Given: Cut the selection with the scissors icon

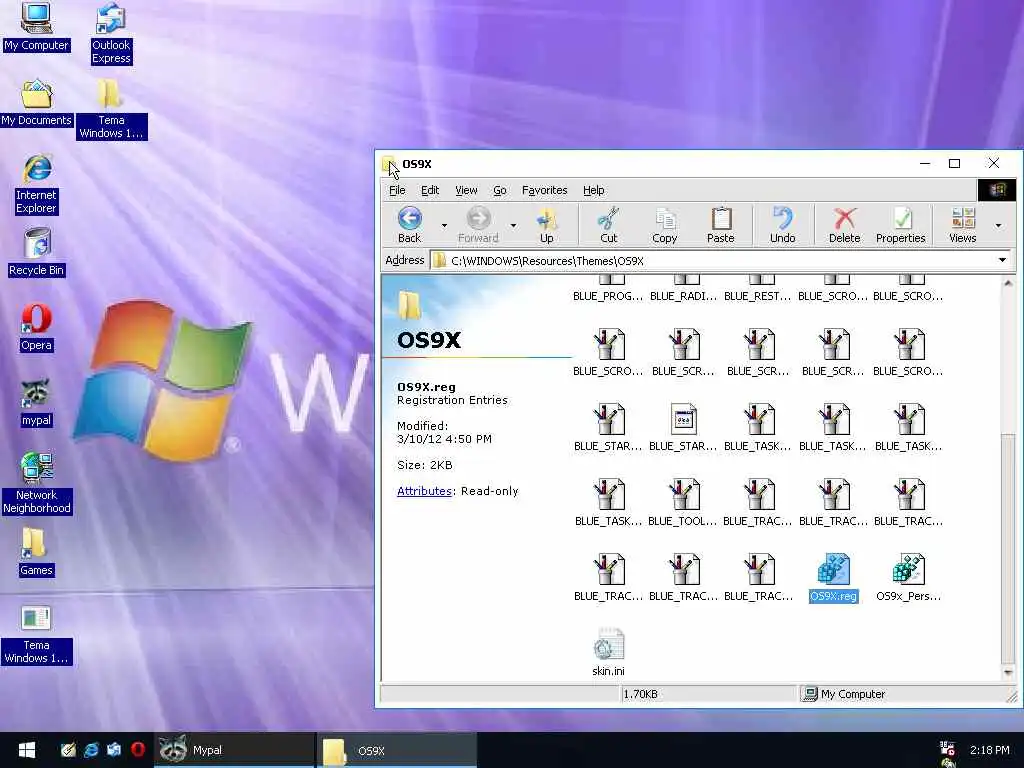Looking at the screenshot, I should pyautogui.click(x=609, y=225).
